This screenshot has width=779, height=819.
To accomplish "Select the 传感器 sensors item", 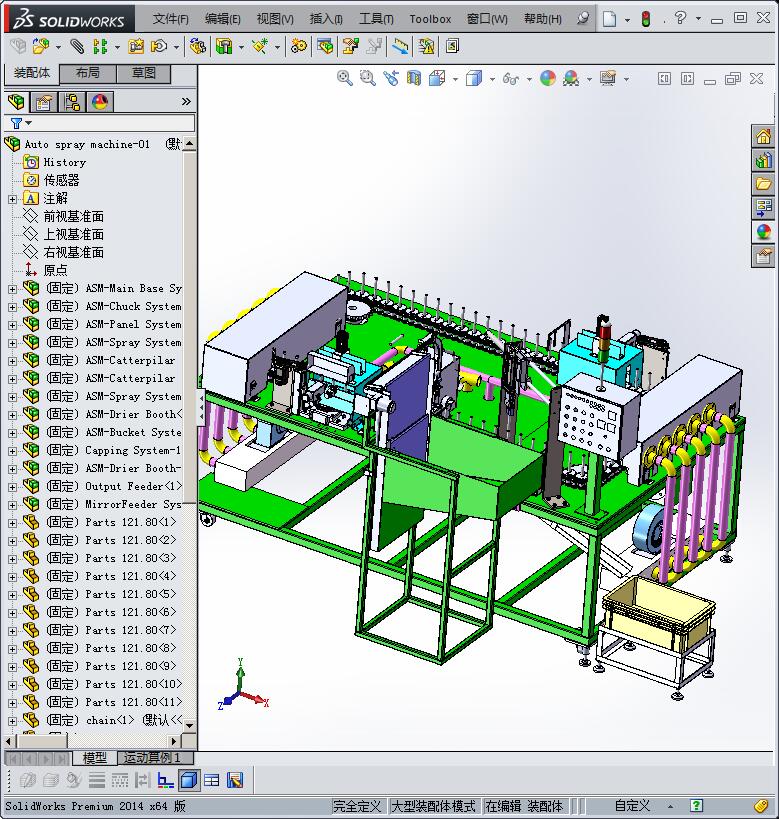I will 61,181.
